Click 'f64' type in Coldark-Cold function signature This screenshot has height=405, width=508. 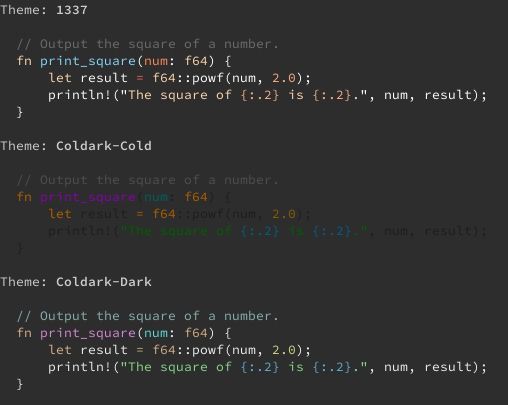point(196,197)
